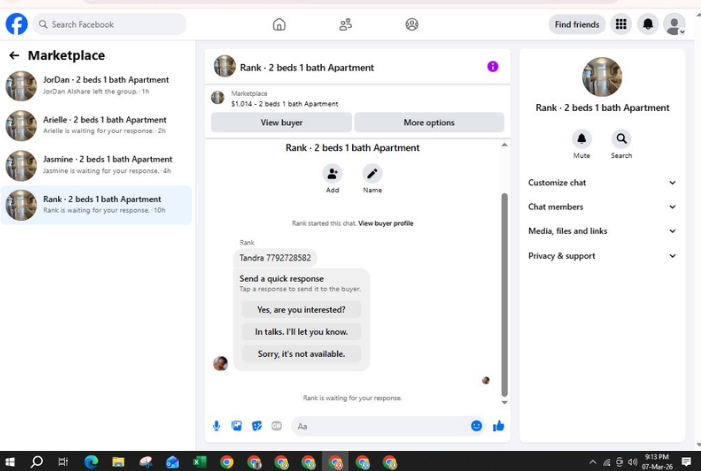Open the volume speaker tray icon

click(x=632, y=462)
